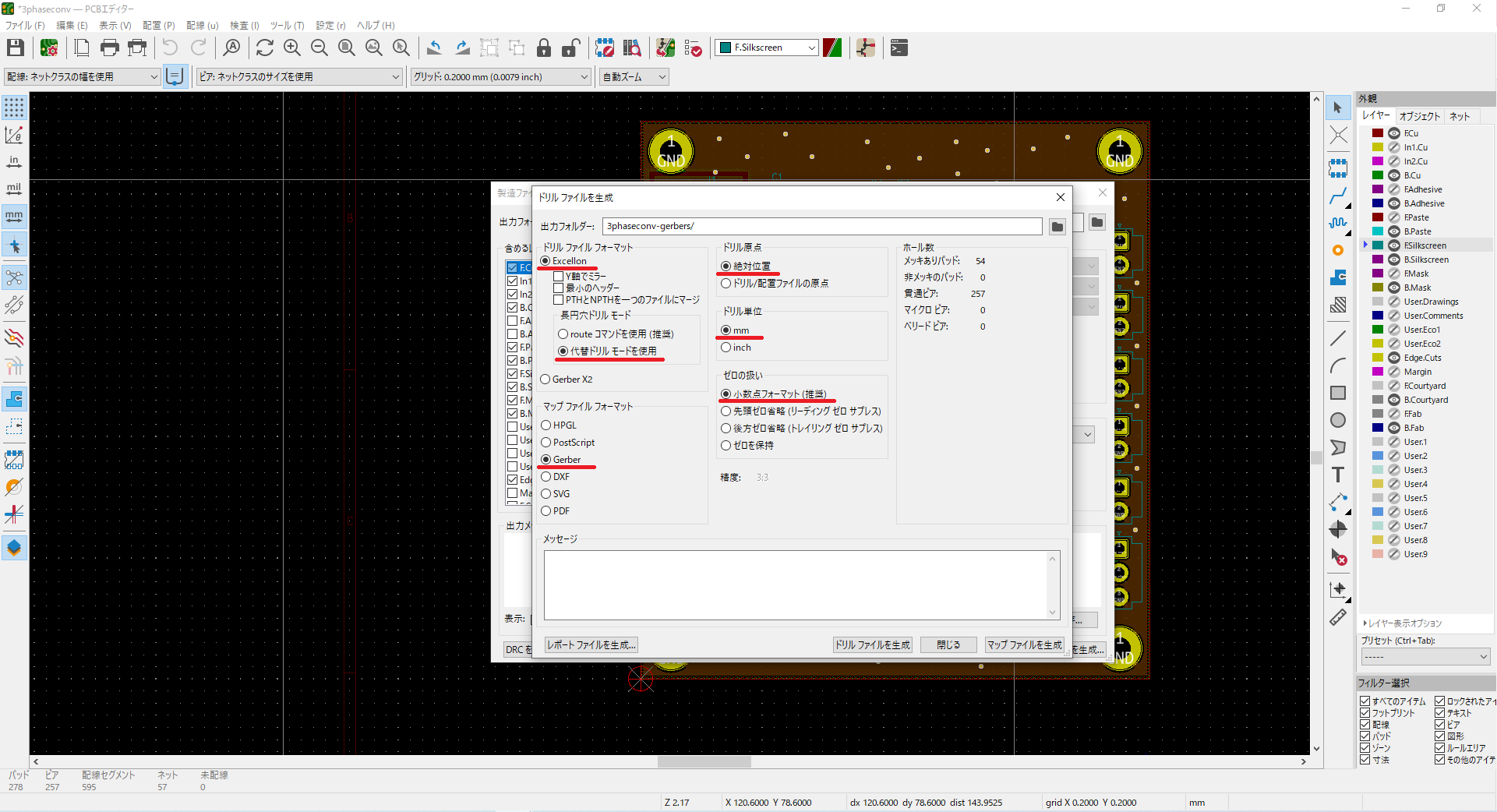
Task: Select the B.Silkscreen layer row
Action: 1426,259
